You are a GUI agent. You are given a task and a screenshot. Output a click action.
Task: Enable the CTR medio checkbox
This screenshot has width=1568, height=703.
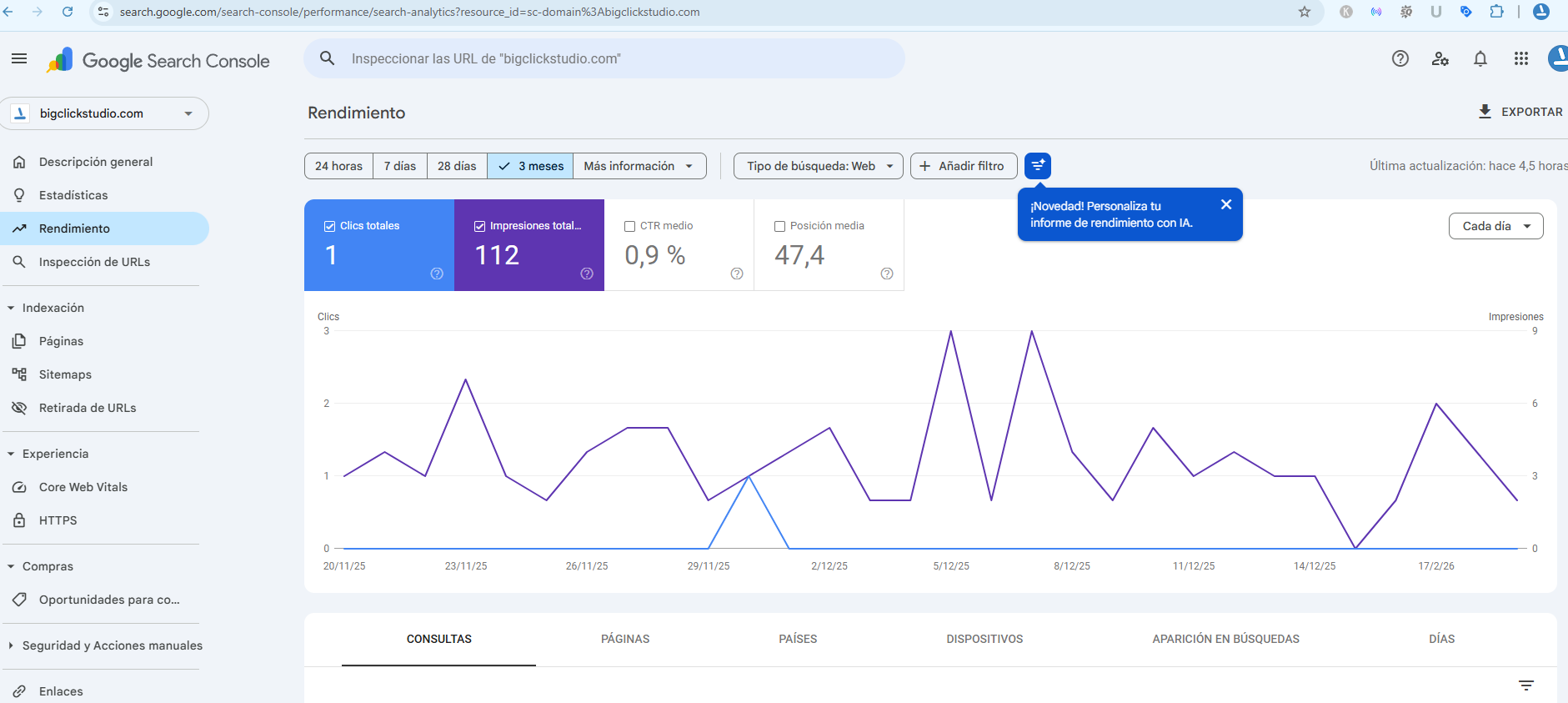click(x=630, y=226)
